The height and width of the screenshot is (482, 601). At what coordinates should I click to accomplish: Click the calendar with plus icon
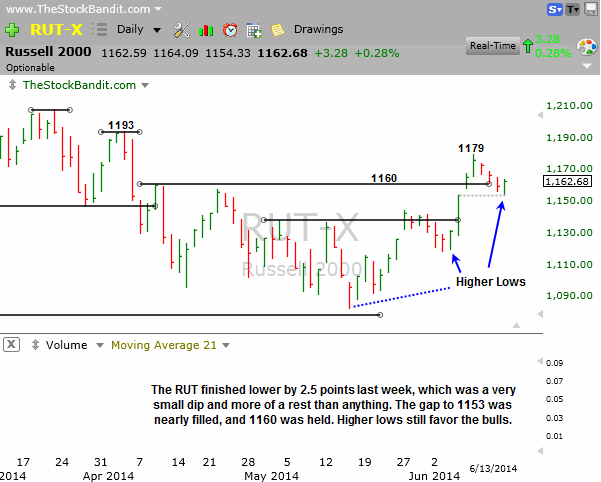click(x=254, y=30)
